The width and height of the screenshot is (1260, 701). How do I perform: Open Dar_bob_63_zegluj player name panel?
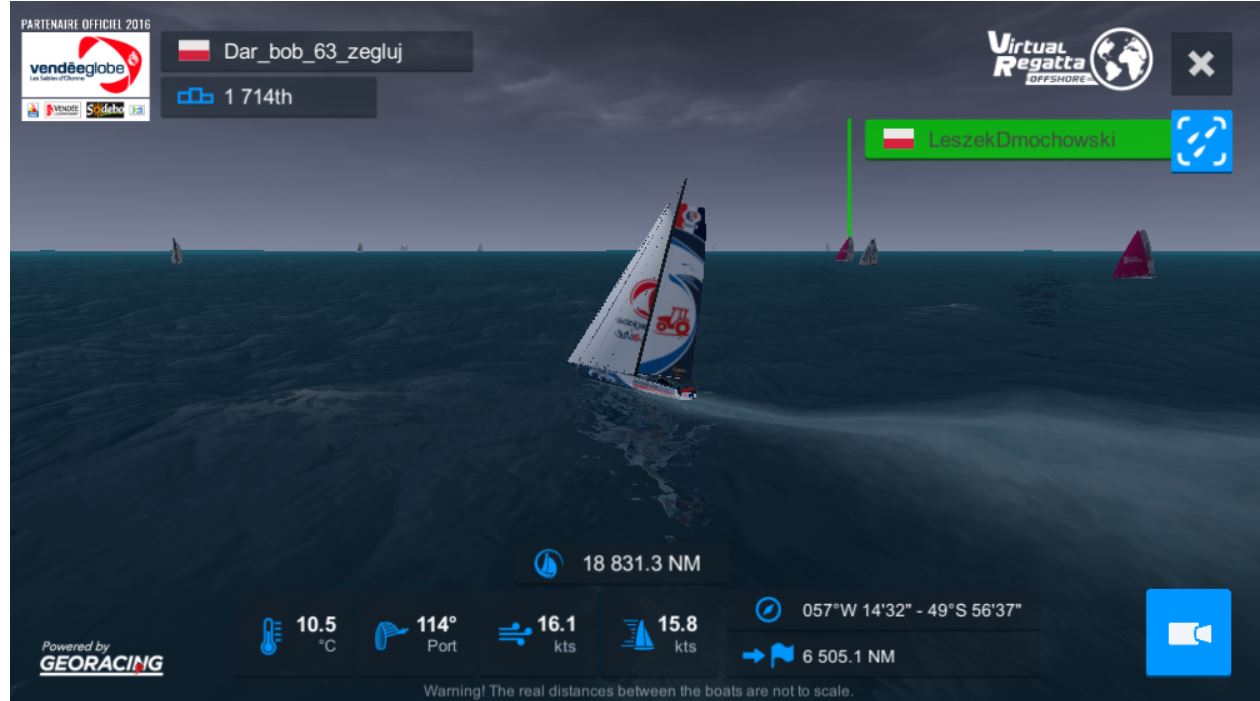[316, 51]
